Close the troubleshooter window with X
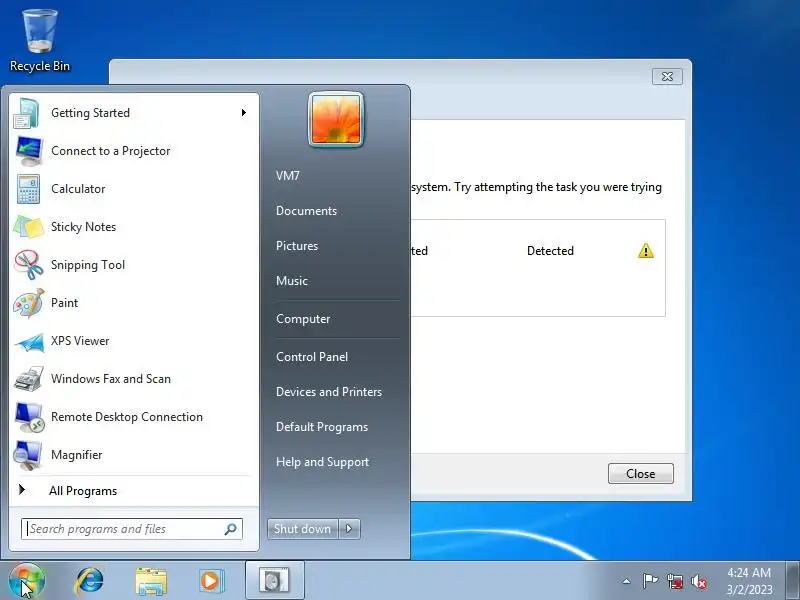 pos(667,77)
